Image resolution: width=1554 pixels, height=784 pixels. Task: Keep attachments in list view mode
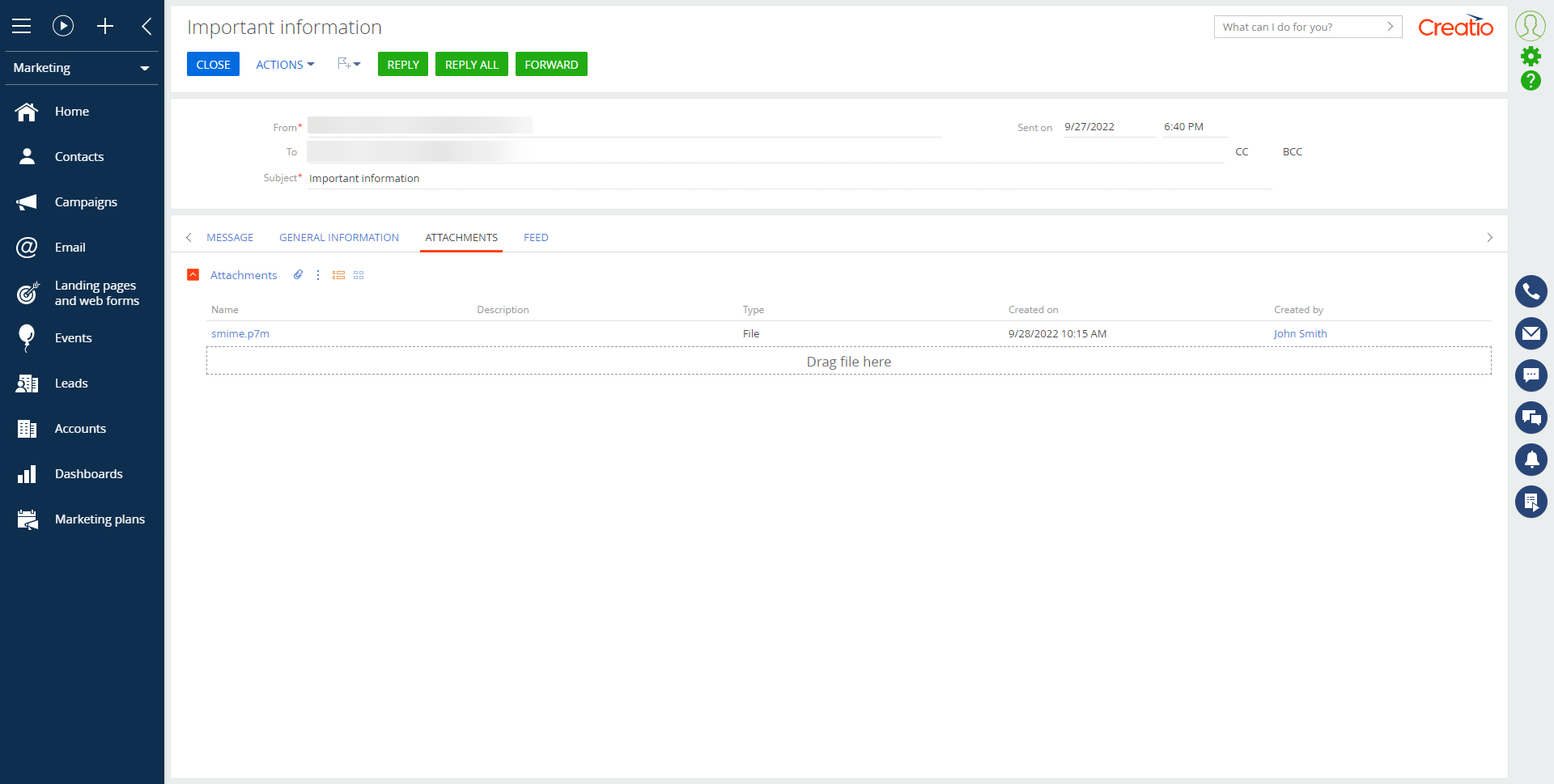pos(338,275)
